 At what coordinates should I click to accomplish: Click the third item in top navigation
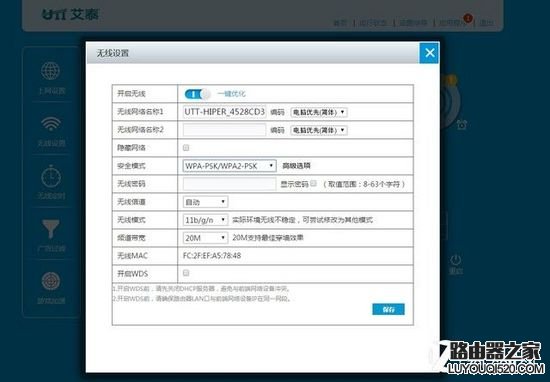pos(413,23)
